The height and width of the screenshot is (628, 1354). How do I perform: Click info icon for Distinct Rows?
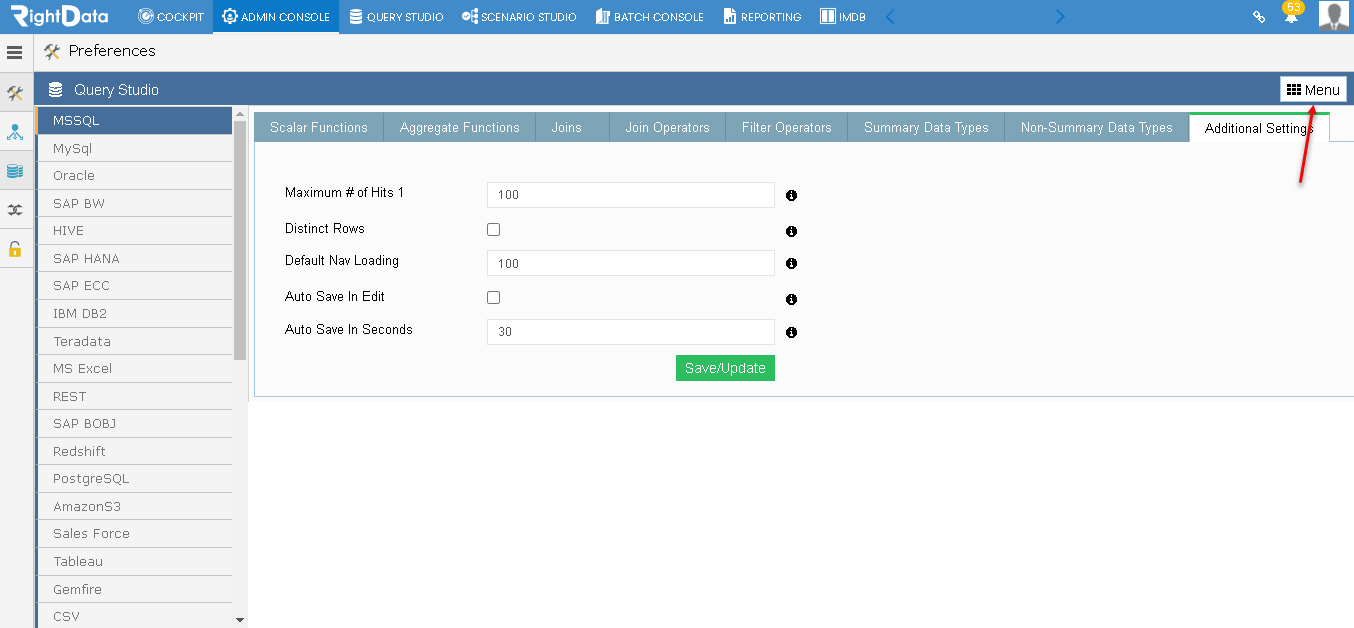point(791,231)
